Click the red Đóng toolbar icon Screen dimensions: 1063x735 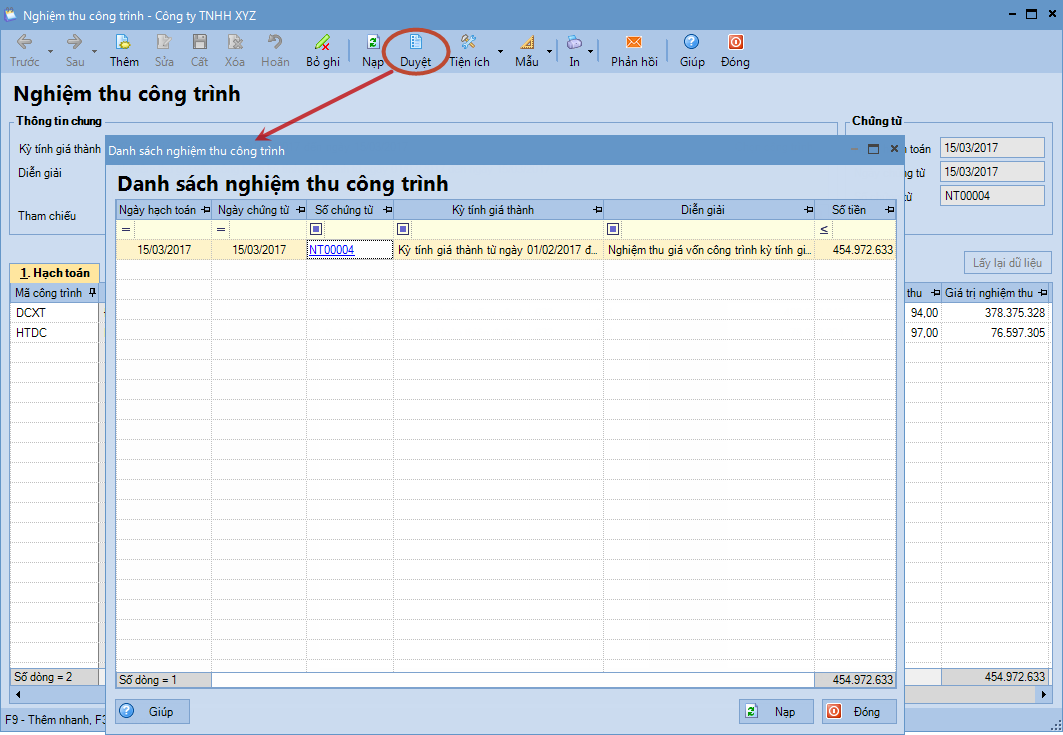pyautogui.click(x=735, y=43)
